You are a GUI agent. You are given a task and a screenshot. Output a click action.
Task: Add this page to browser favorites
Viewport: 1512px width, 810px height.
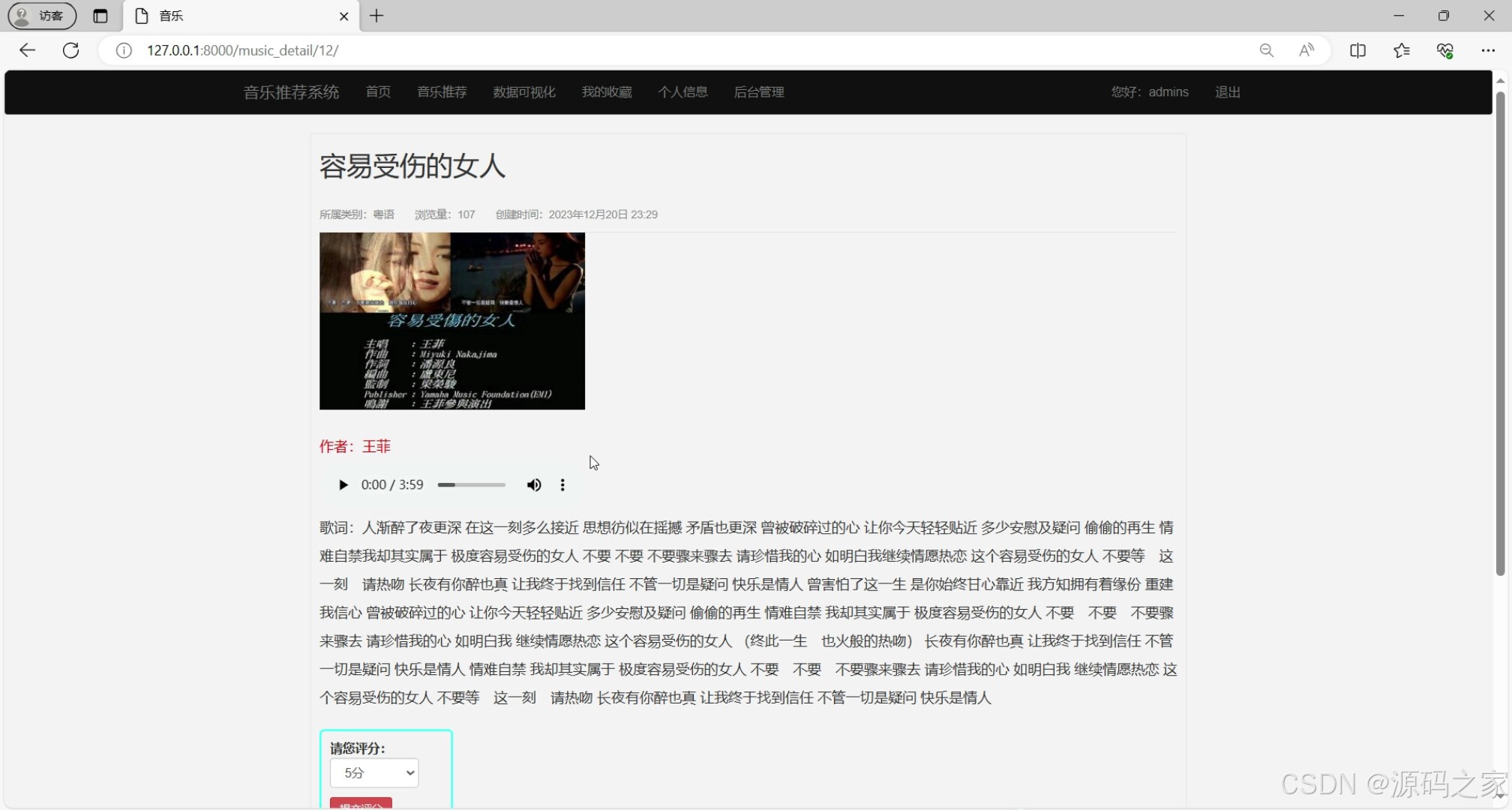point(1402,50)
